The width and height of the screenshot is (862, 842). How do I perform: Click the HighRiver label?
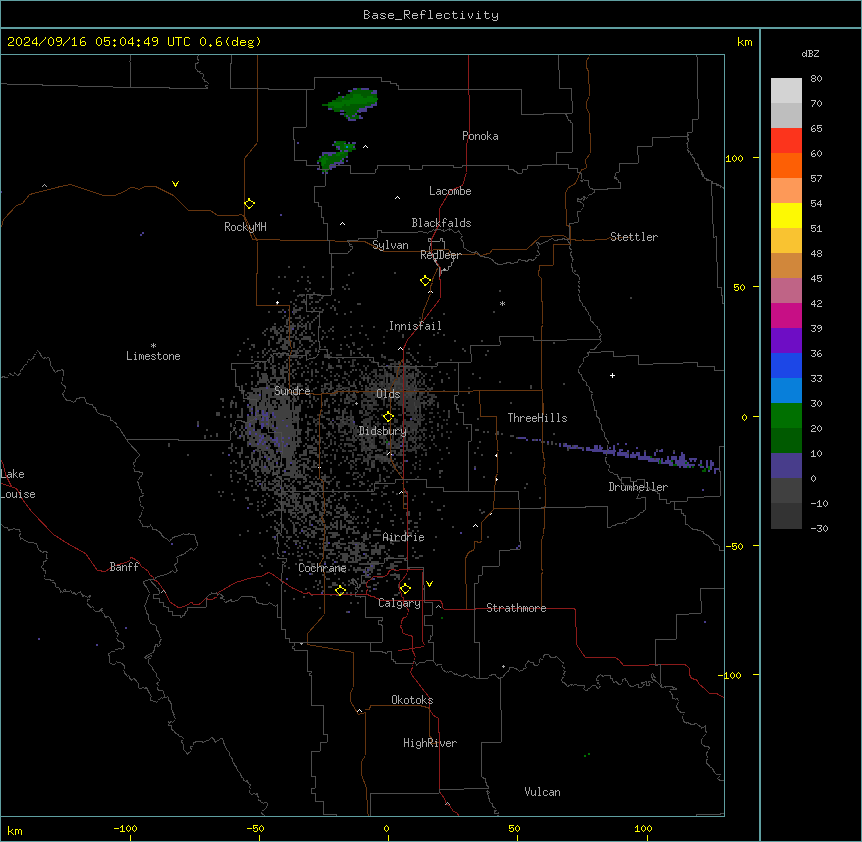[430, 743]
